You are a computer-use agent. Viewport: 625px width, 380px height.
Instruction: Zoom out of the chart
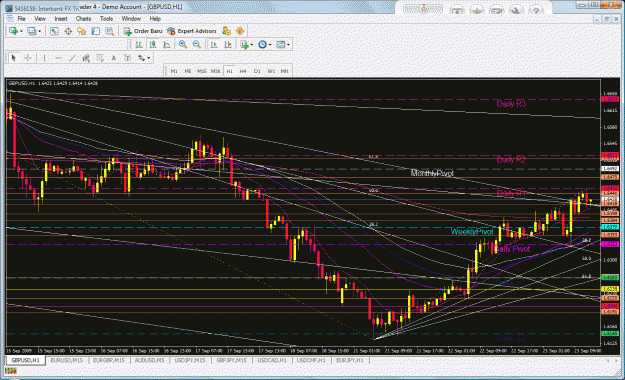pyautogui.click(x=197, y=45)
